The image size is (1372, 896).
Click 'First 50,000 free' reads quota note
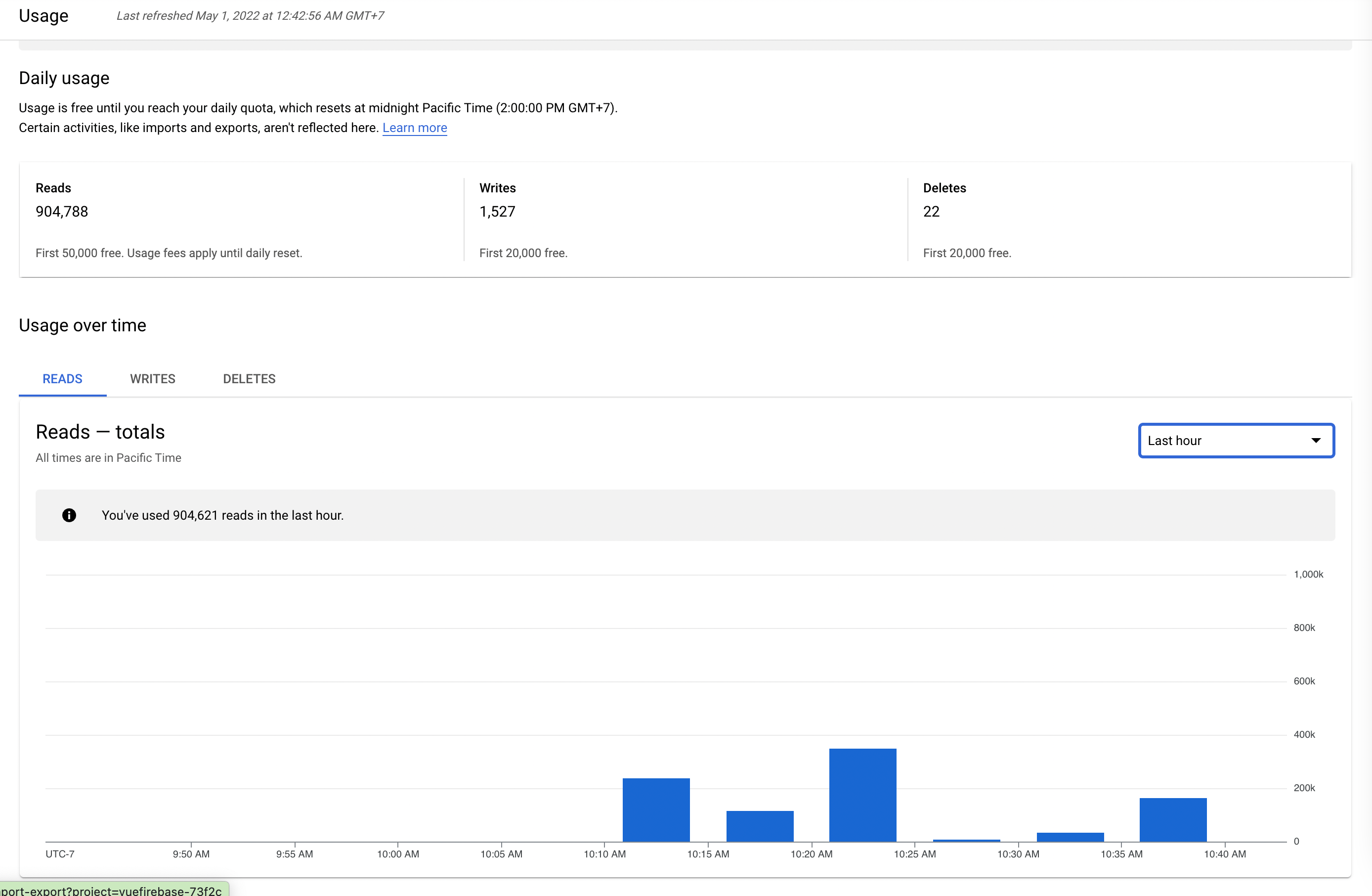[x=169, y=253]
